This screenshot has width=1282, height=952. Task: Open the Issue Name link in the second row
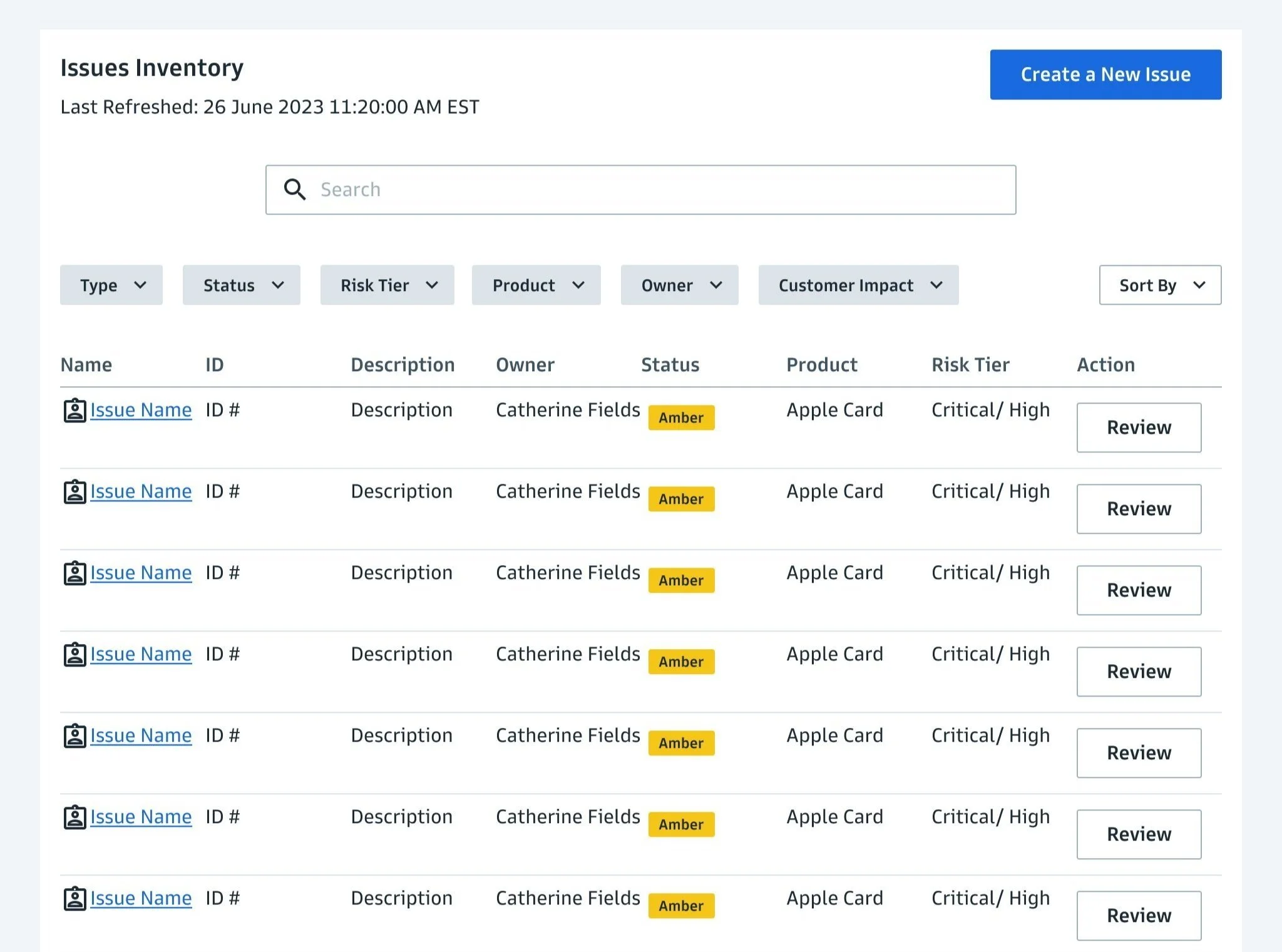click(x=141, y=491)
